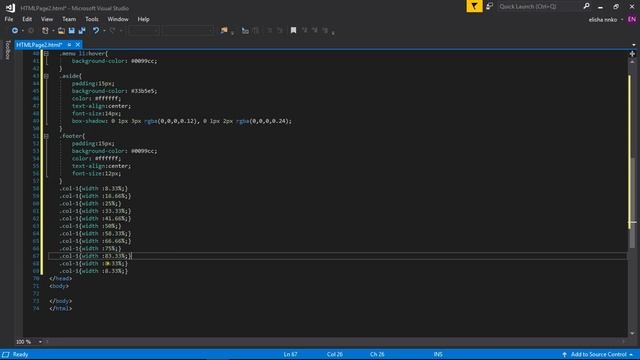Click the toolbar icon left of comment button

[245, 31]
